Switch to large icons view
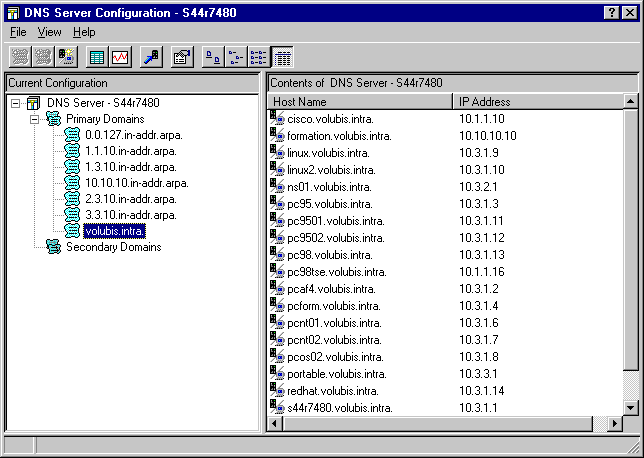The image size is (644, 458). click(x=213, y=57)
